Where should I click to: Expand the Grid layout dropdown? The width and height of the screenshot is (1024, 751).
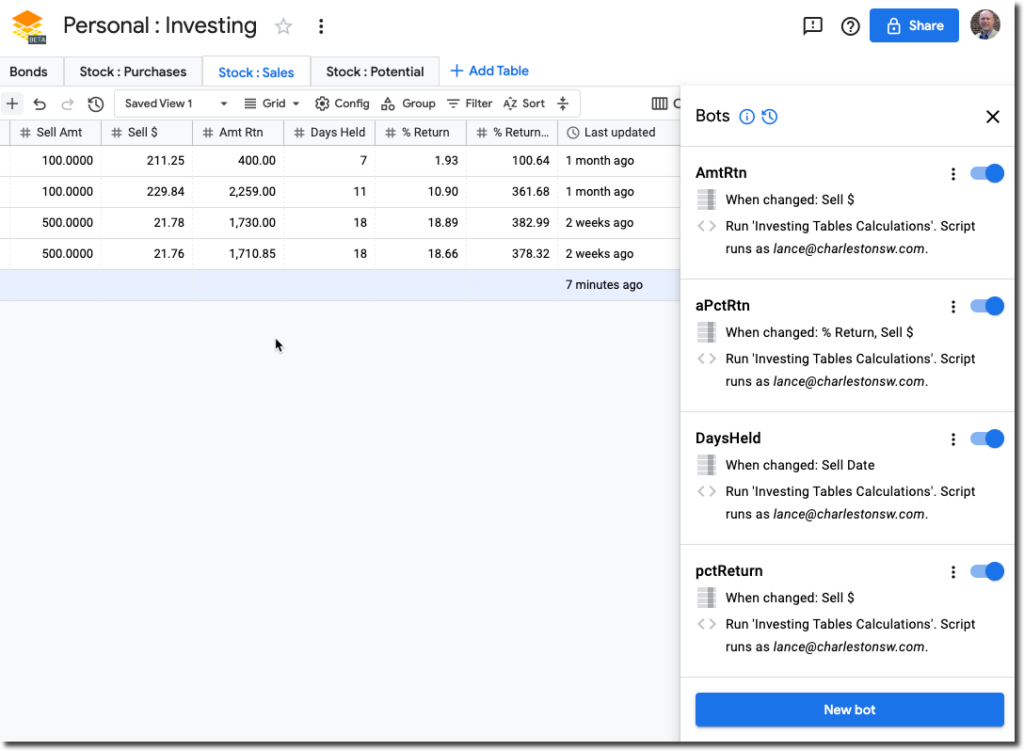pyautogui.click(x=272, y=104)
